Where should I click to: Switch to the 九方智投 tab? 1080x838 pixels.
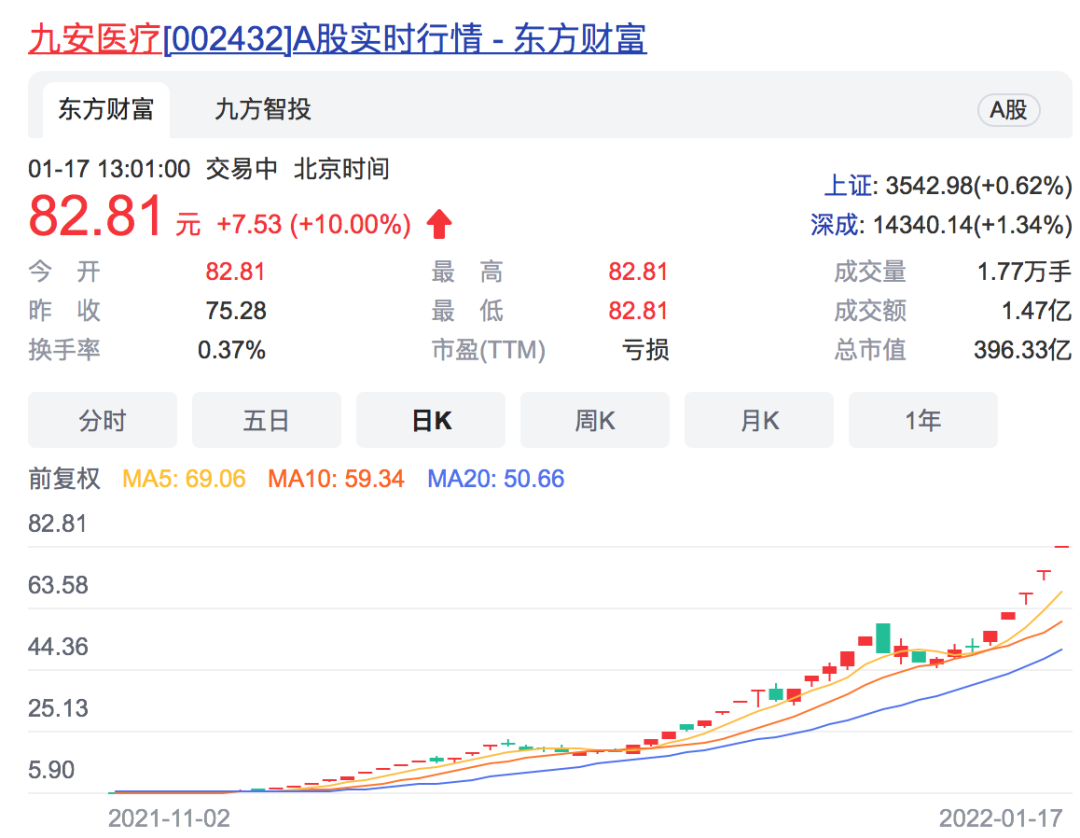pos(263,109)
